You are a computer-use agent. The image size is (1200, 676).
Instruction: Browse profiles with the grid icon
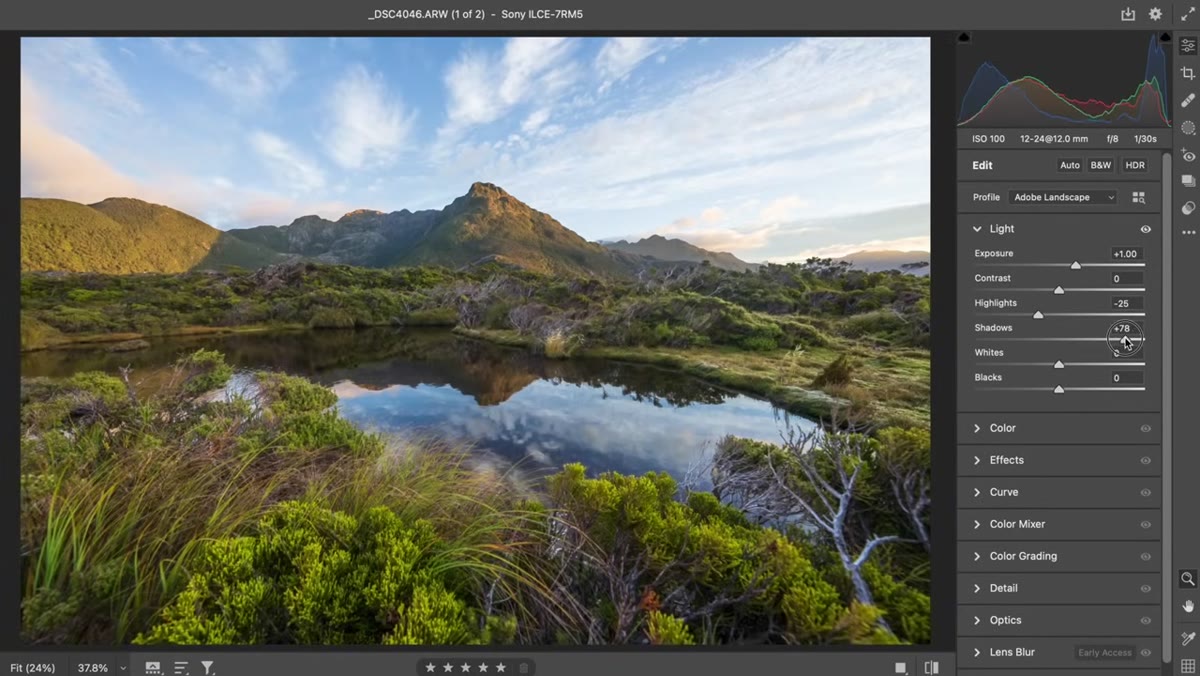pyautogui.click(x=1138, y=197)
